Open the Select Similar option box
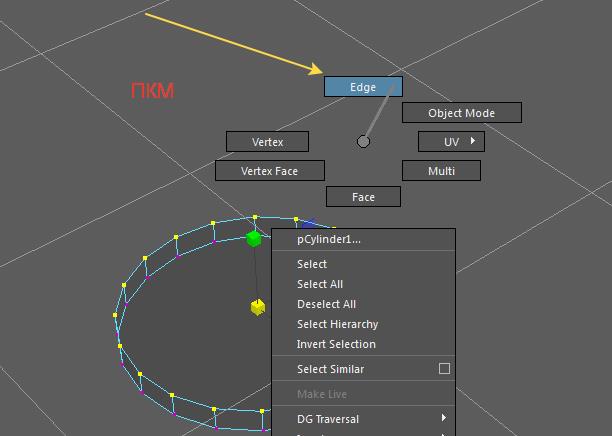This screenshot has width=612, height=436. coord(444,369)
